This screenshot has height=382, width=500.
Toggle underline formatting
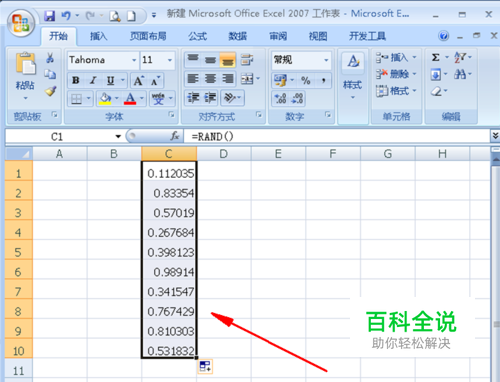coord(110,80)
